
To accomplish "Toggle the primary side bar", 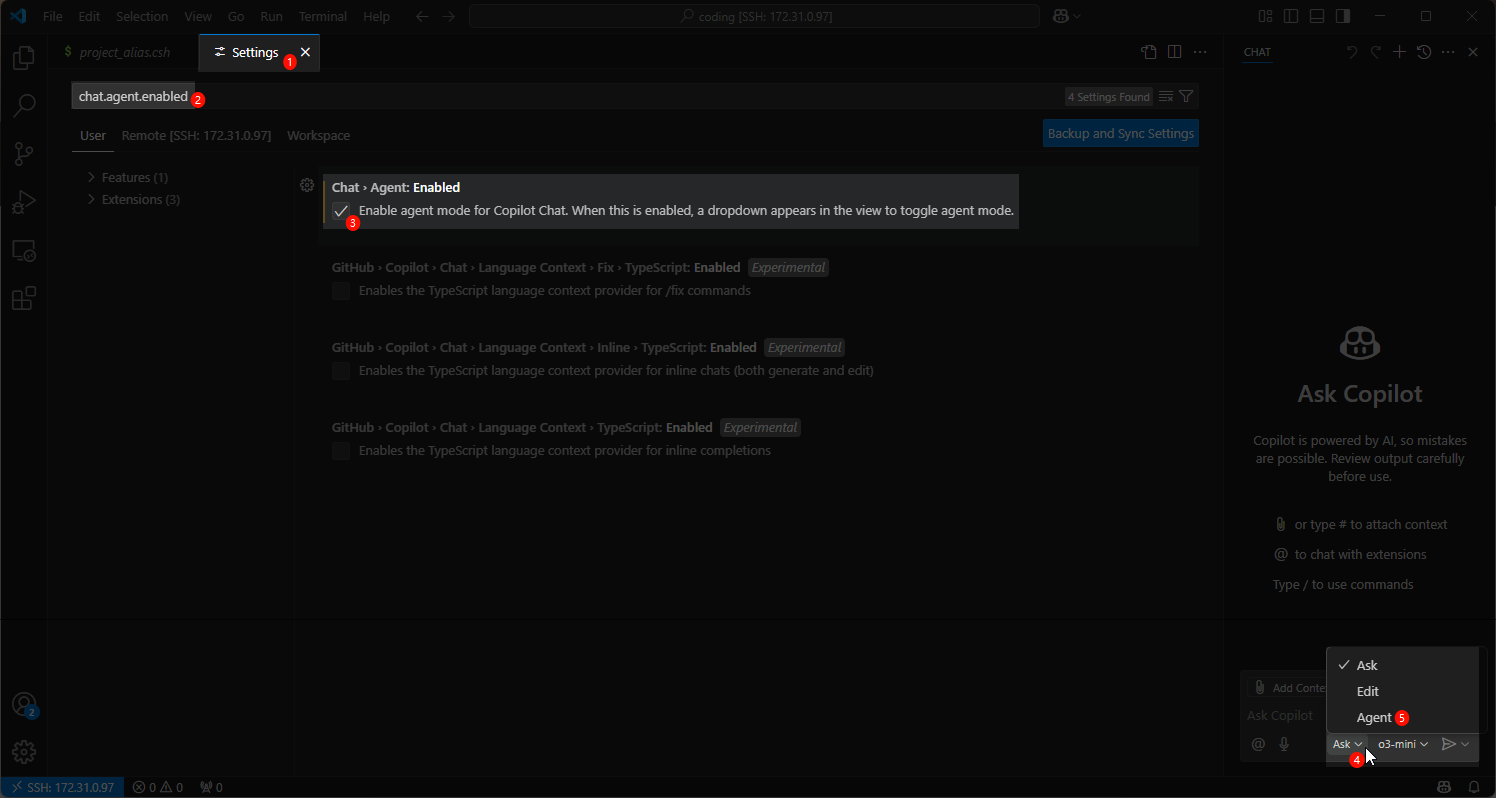I will tap(1292, 16).
